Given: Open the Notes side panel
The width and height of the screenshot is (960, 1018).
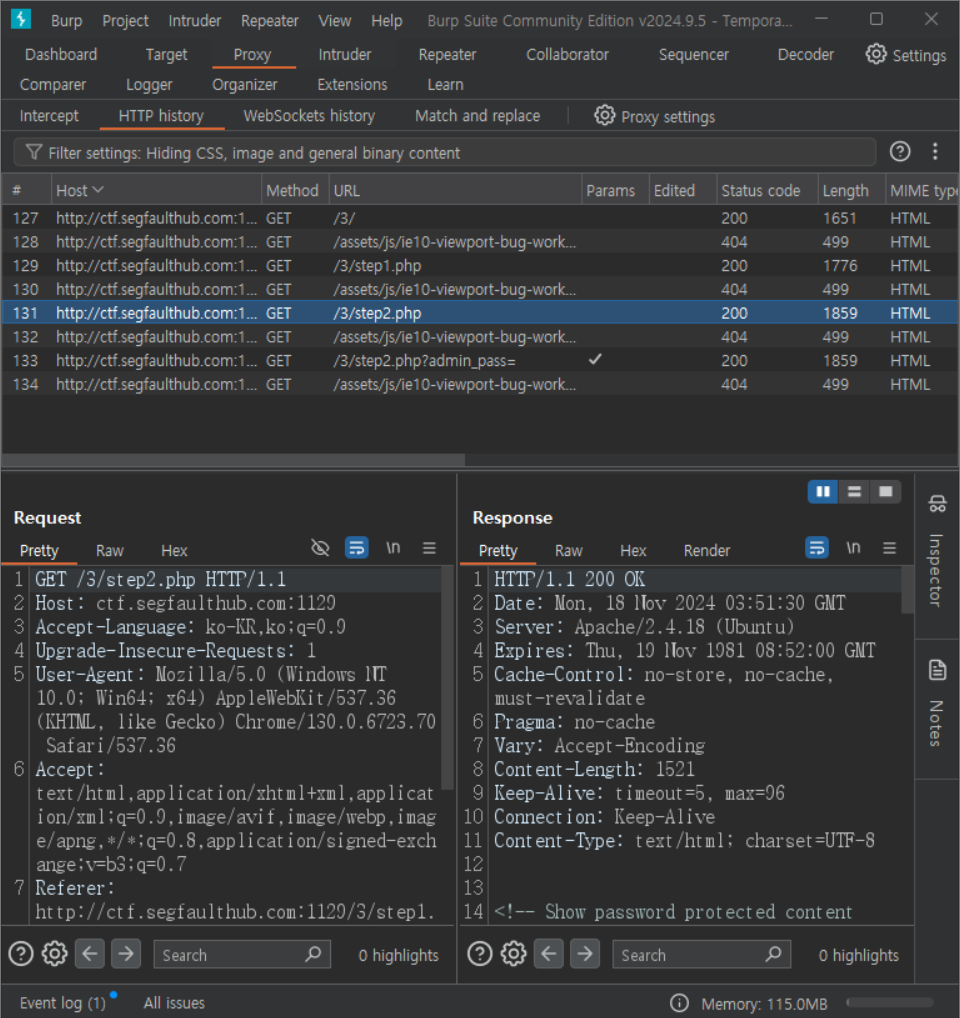Looking at the screenshot, I should 937,704.
